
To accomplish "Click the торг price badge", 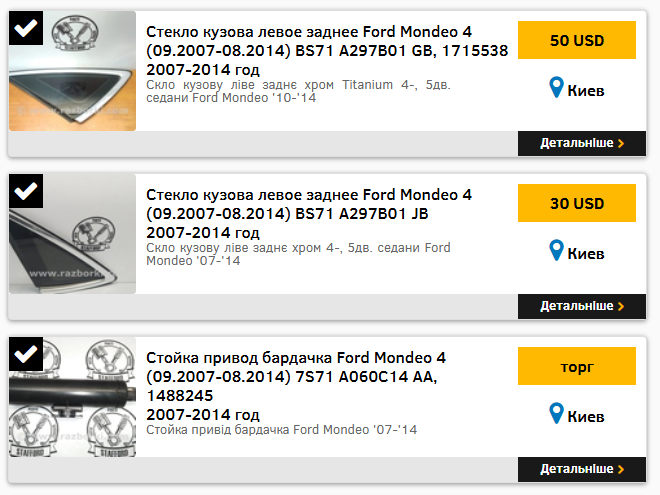I will click(577, 366).
